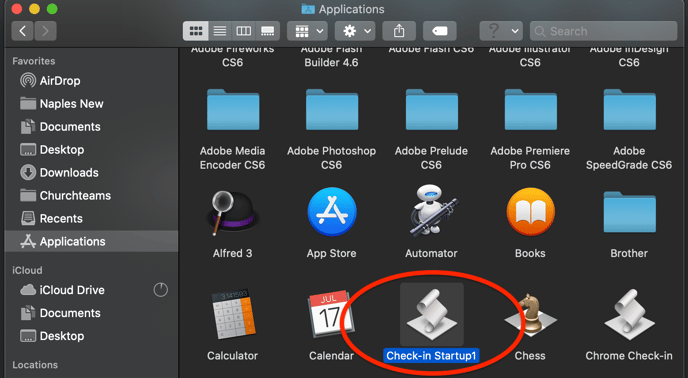This screenshot has width=688, height=378.
Task: Open Recents in the sidebar
Action: coord(91,218)
